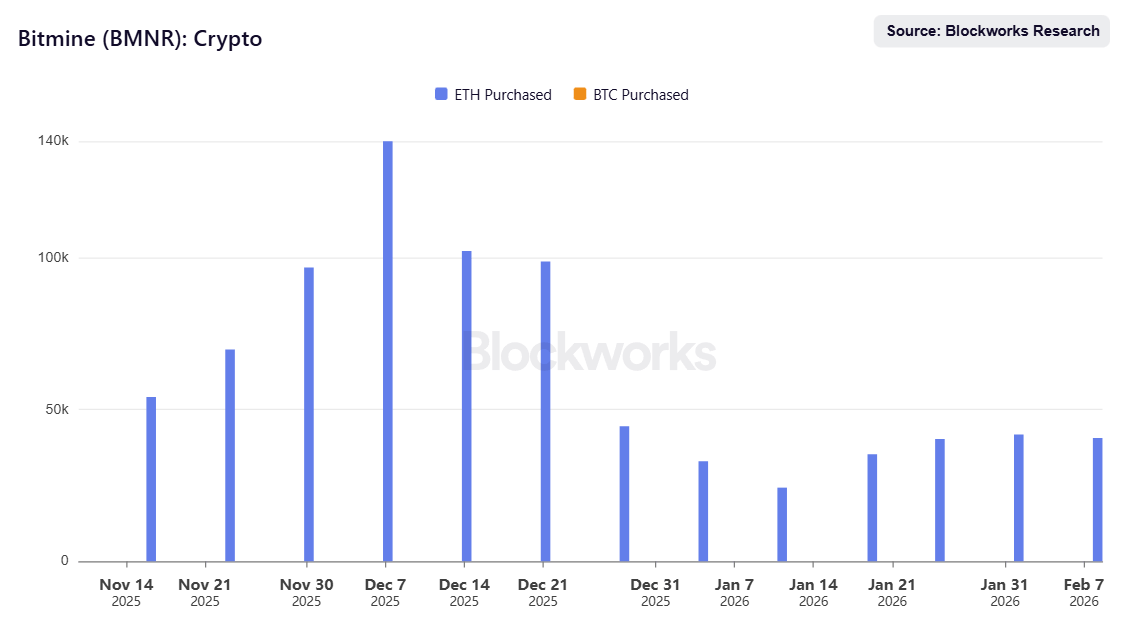Image resolution: width=1125 pixels, height=625 pixels.
Task: Click the blue ETH Purchased legend swatch
Action: click(x=441, y=94)
